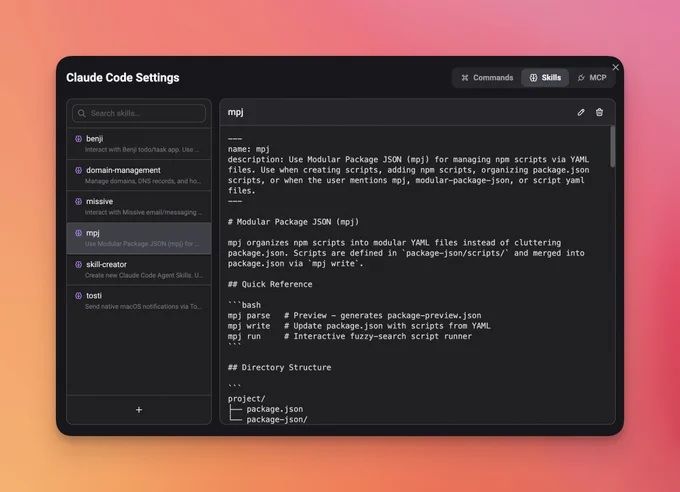Image resolution: width=680 pixels, height=492 pixels.
Task: Select the missive skill
Action: (x=139, y=207)
